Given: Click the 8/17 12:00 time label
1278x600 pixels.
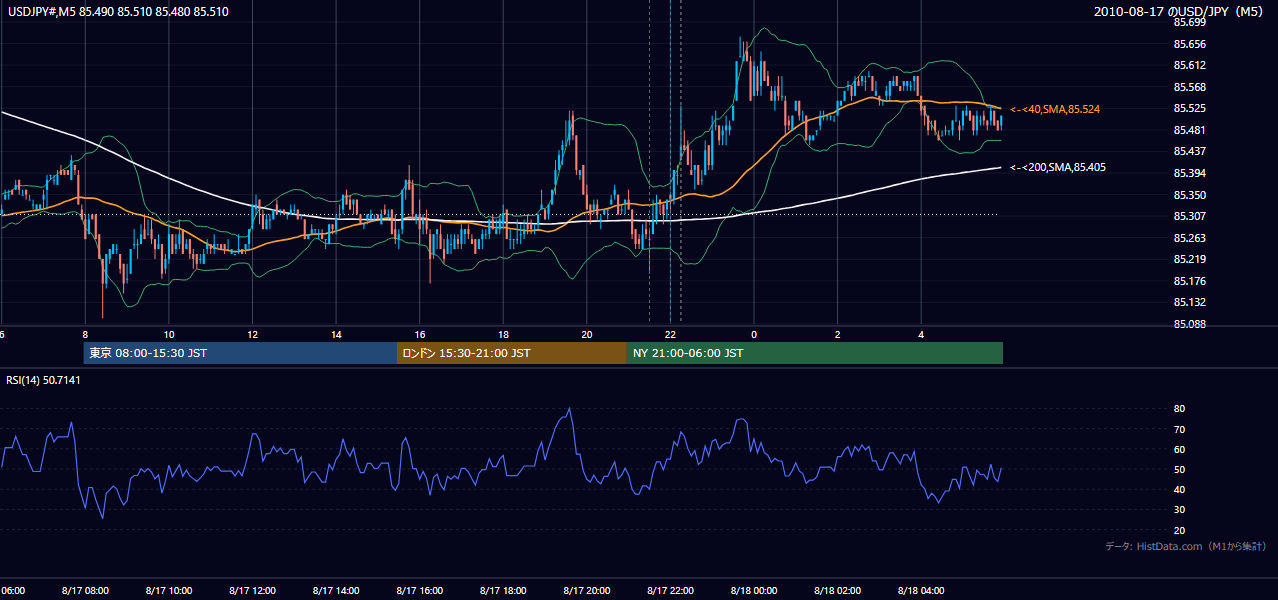Looking at the screenshot, I should point(252,590).
